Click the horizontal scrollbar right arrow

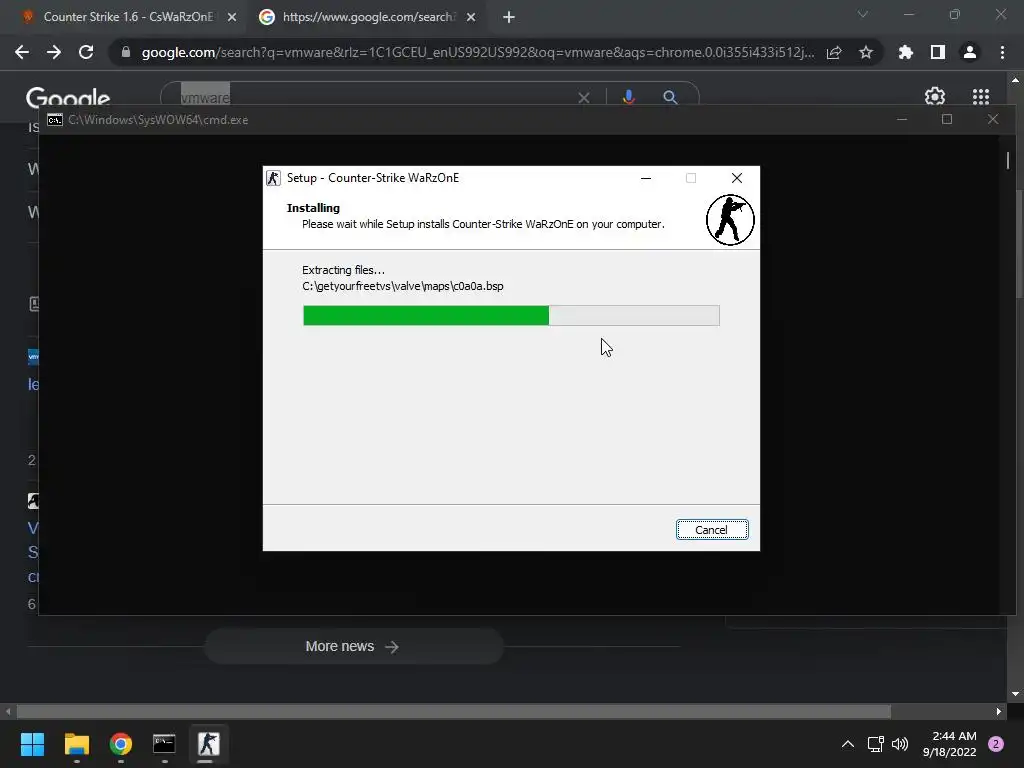click(999, 711)
